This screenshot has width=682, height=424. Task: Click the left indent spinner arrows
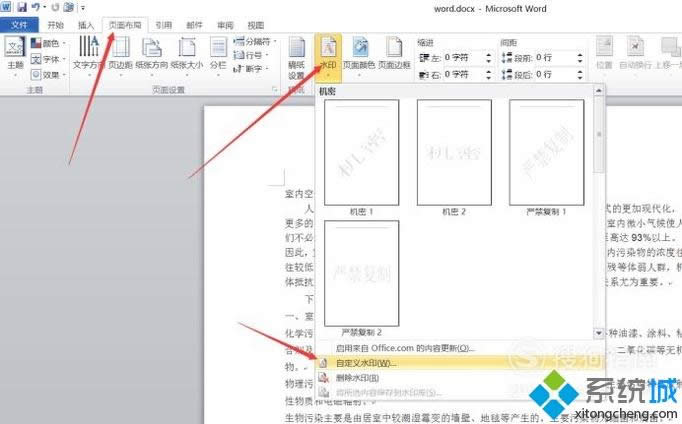point(488,57)
